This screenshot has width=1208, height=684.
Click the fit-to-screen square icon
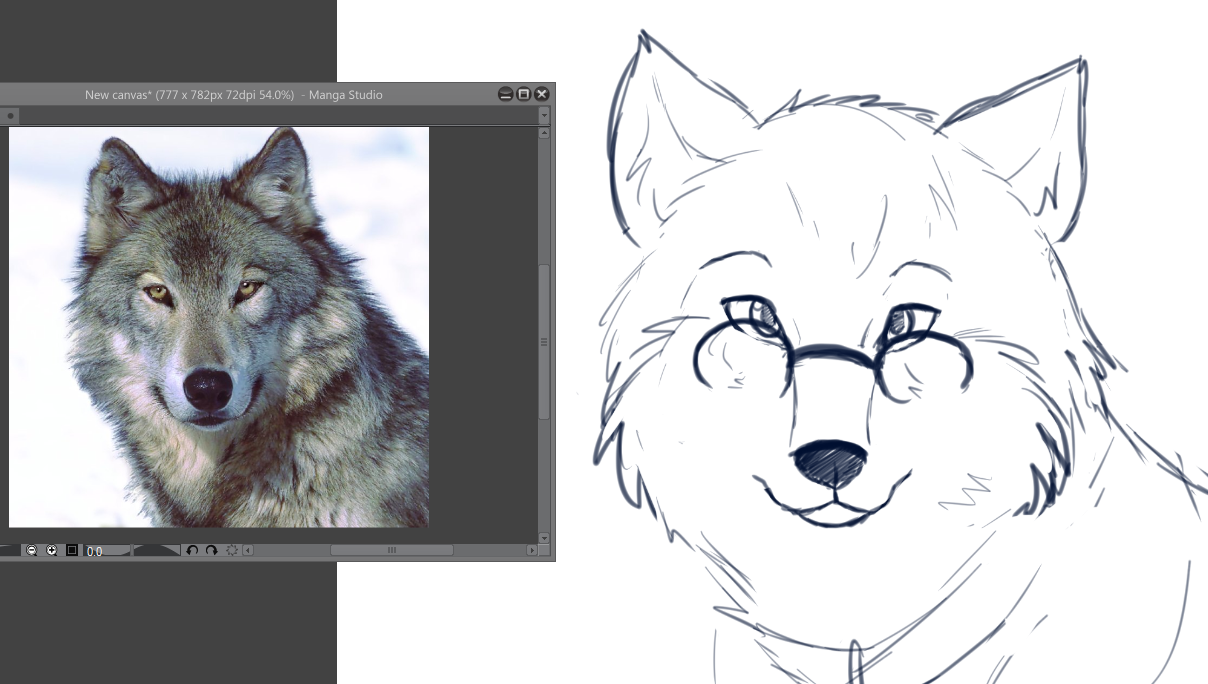(x=72, y=550)
